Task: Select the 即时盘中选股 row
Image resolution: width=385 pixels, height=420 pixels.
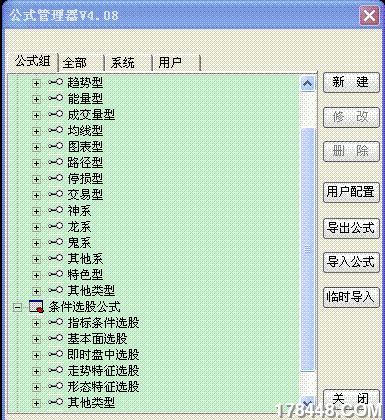Action: pyautogui.click(x=103, y=355)
